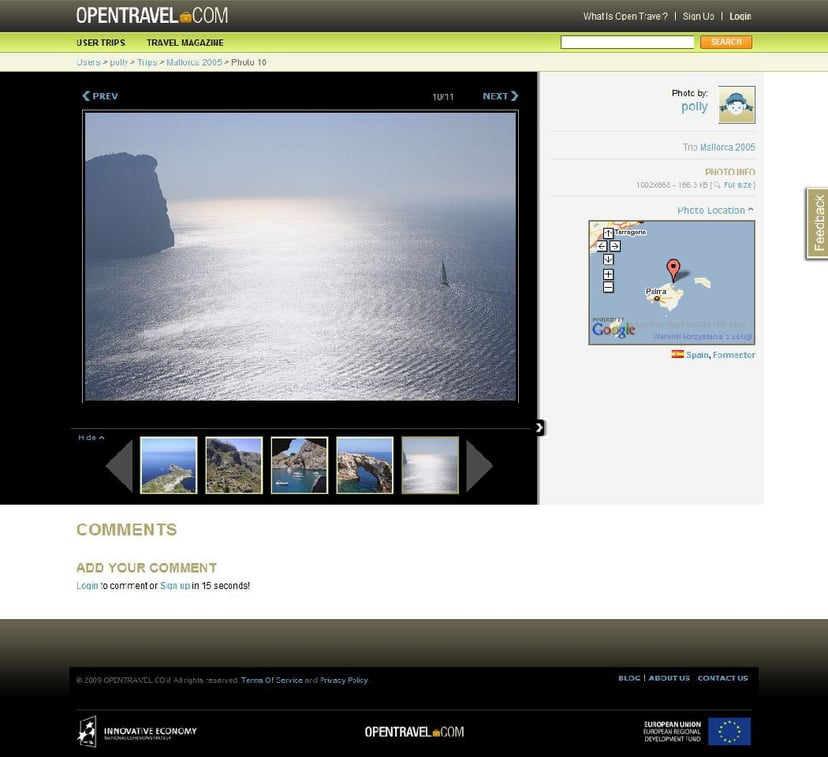Pan the map left with the arrow
This screenshot has height=757, width=828.
(x=602, y=246)
